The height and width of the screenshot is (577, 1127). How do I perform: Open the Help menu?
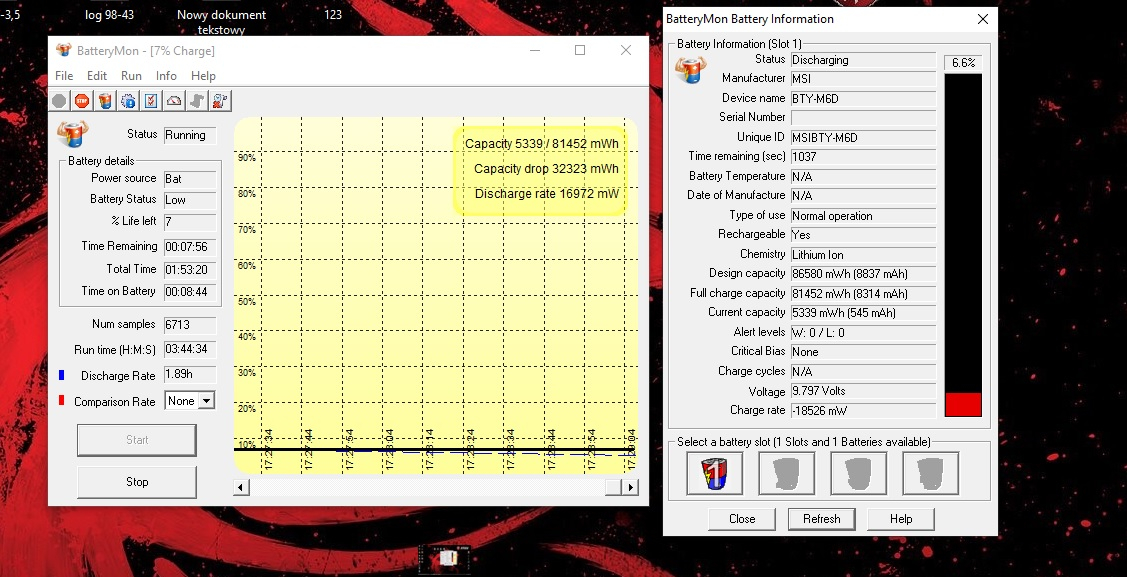pos(203,75)
